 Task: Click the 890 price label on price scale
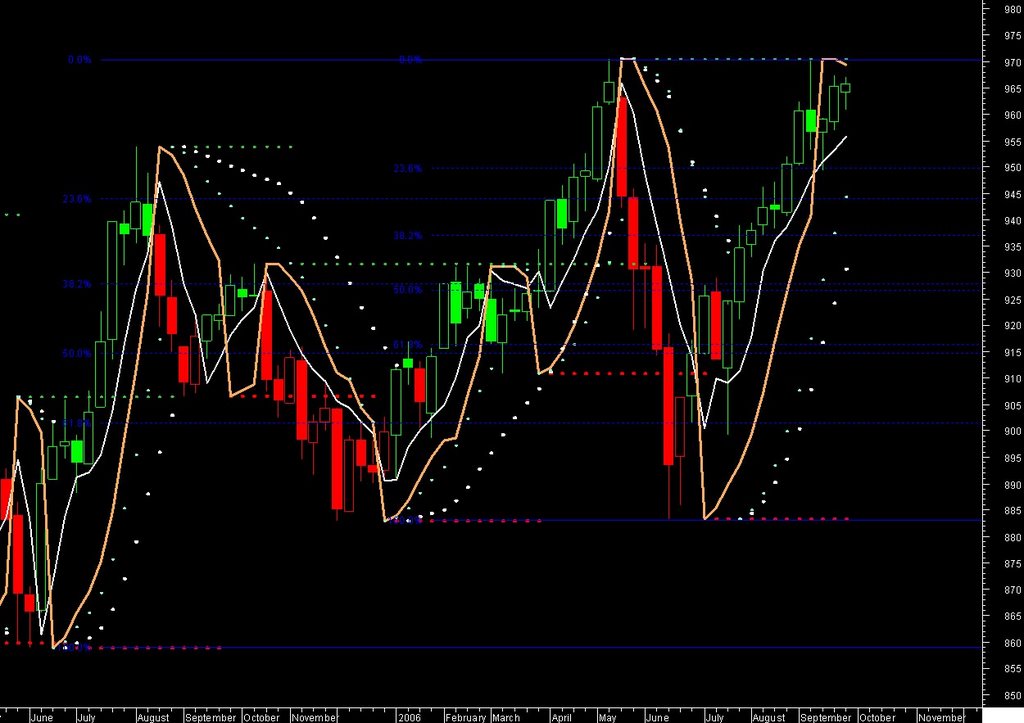tap(1012, 485)
